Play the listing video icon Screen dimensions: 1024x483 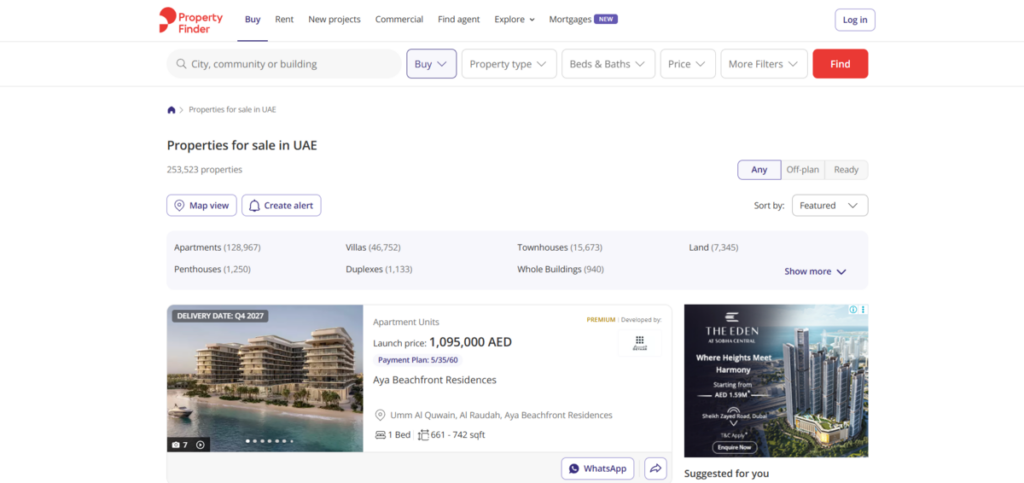click(x=200, y=444)
